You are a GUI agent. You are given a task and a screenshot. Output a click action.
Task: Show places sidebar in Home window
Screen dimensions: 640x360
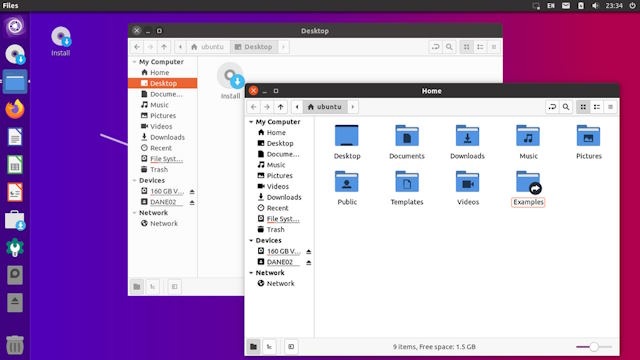point(253,347)
